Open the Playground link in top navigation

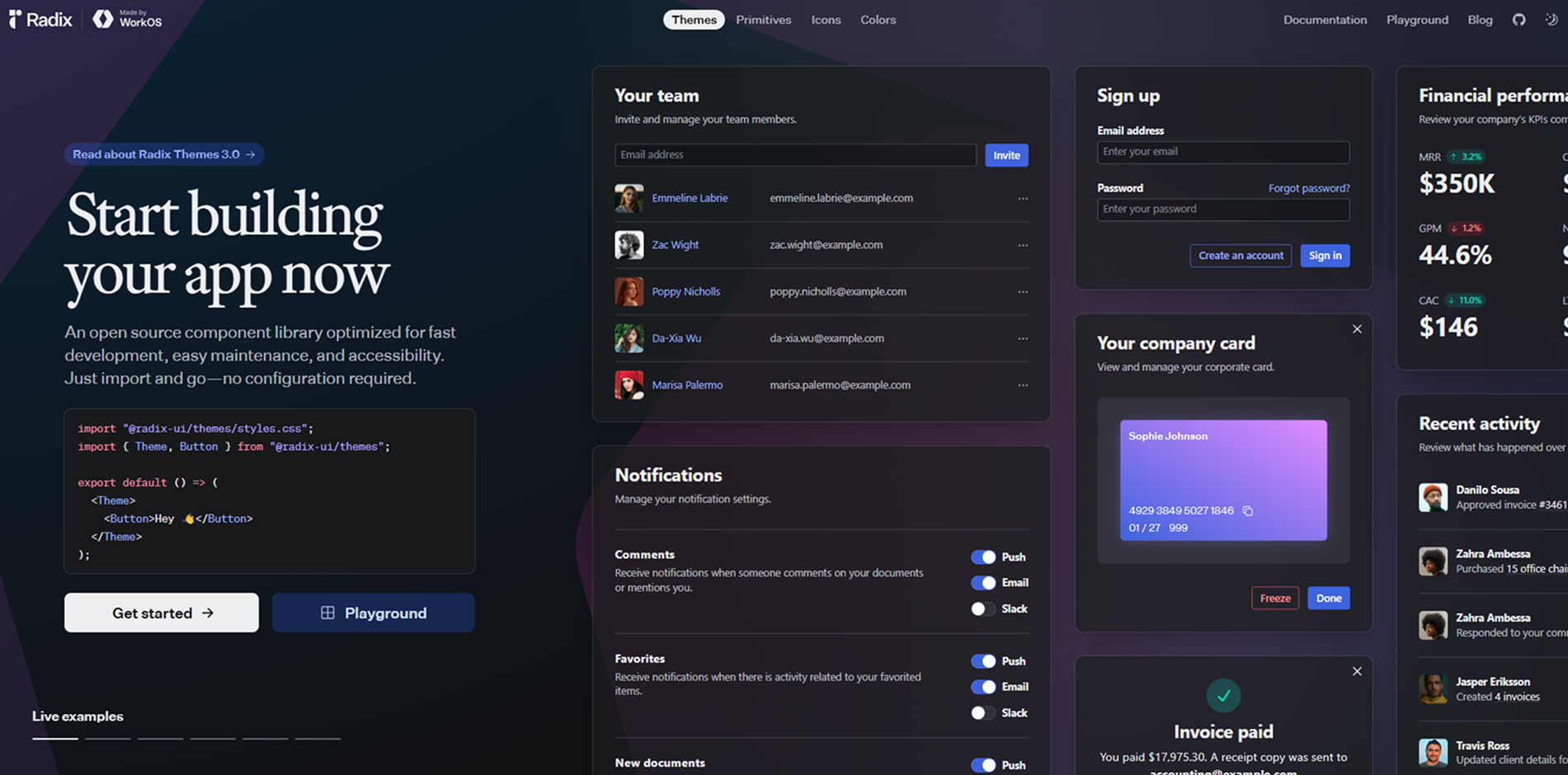pos(1417,20)
